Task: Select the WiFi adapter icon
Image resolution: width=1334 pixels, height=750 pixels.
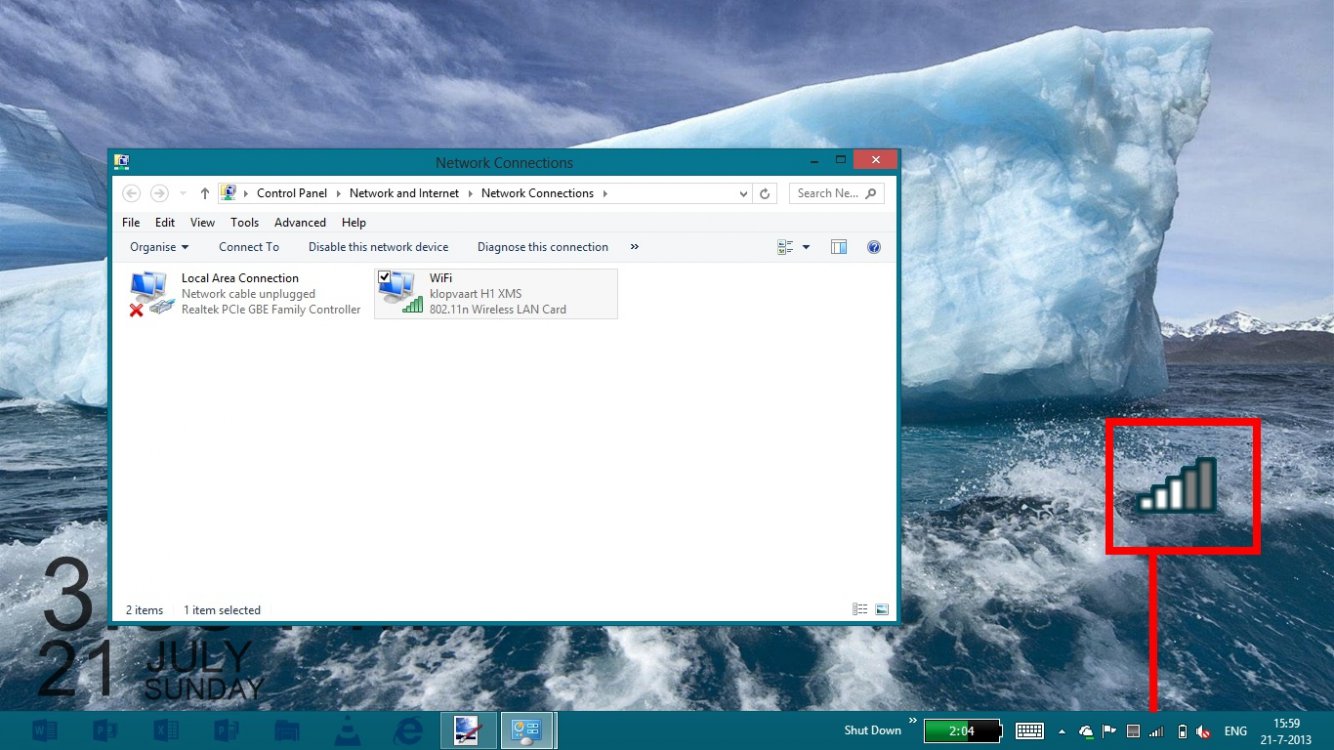Action: 400,293
